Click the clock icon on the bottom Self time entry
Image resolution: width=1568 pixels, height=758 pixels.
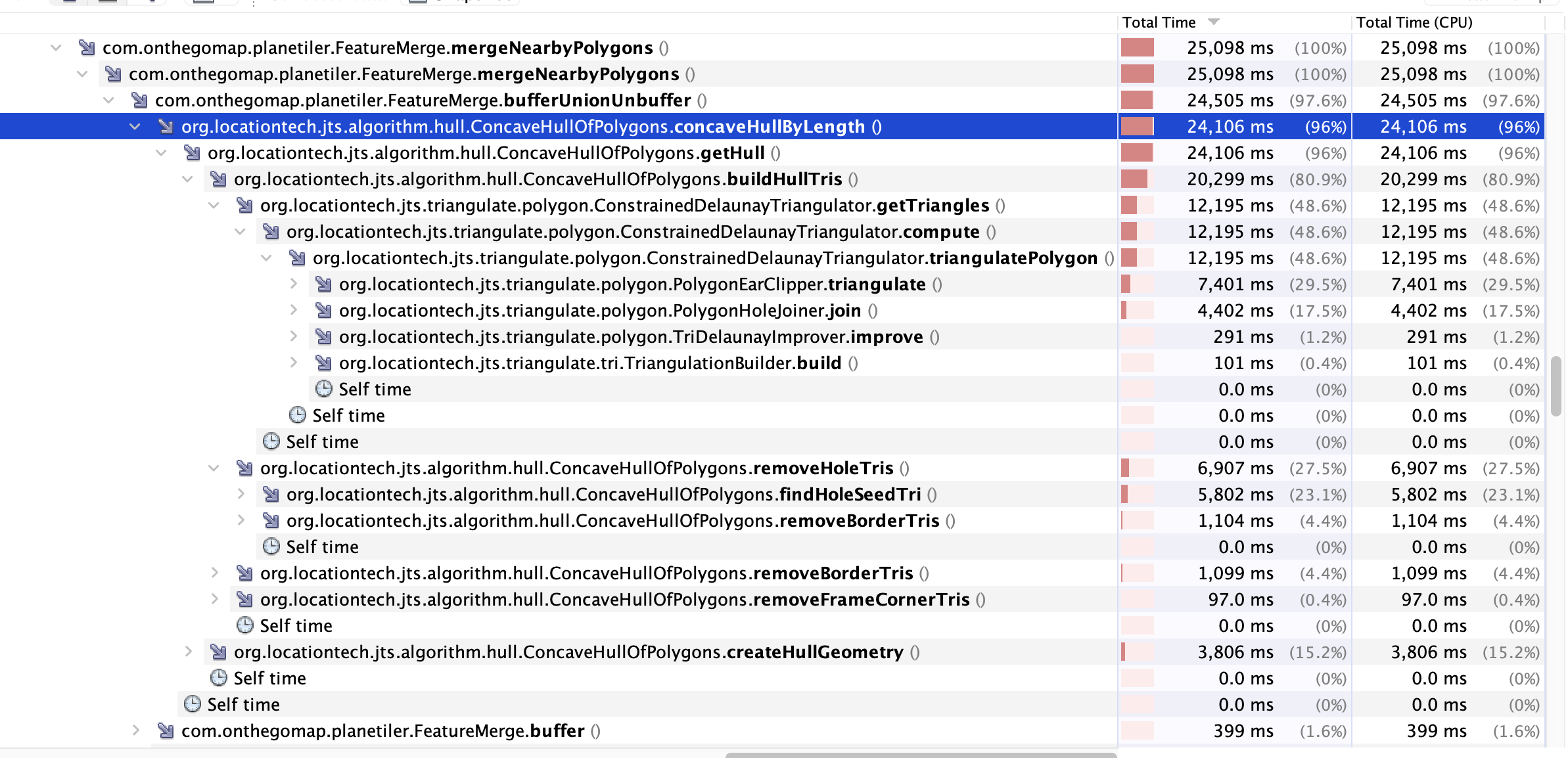[192, 704]
